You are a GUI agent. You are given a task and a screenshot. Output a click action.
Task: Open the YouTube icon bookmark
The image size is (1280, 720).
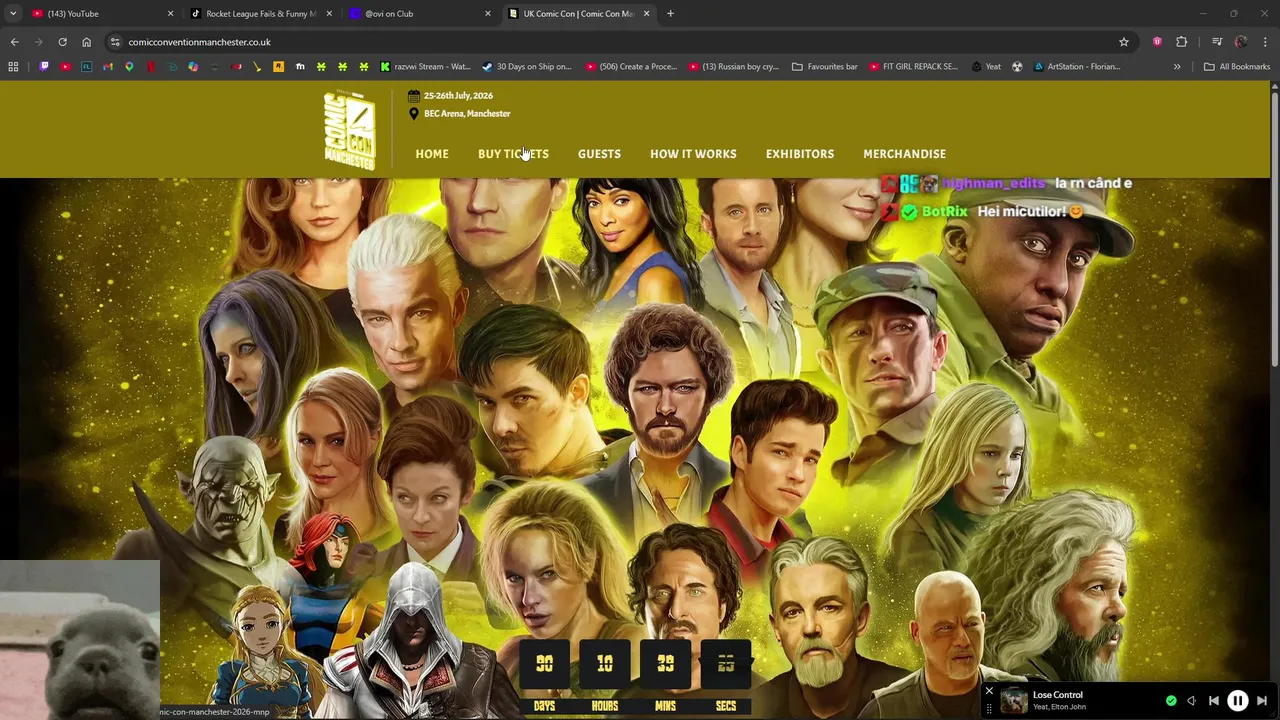click(65, 67)
